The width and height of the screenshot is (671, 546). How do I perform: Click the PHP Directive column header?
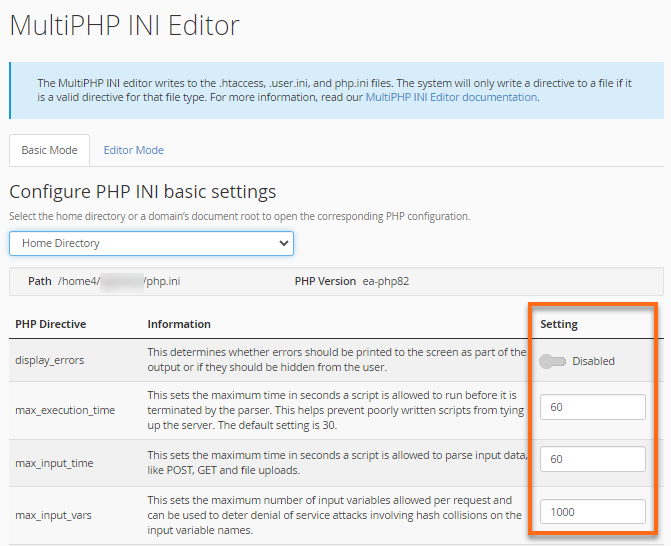50,324
